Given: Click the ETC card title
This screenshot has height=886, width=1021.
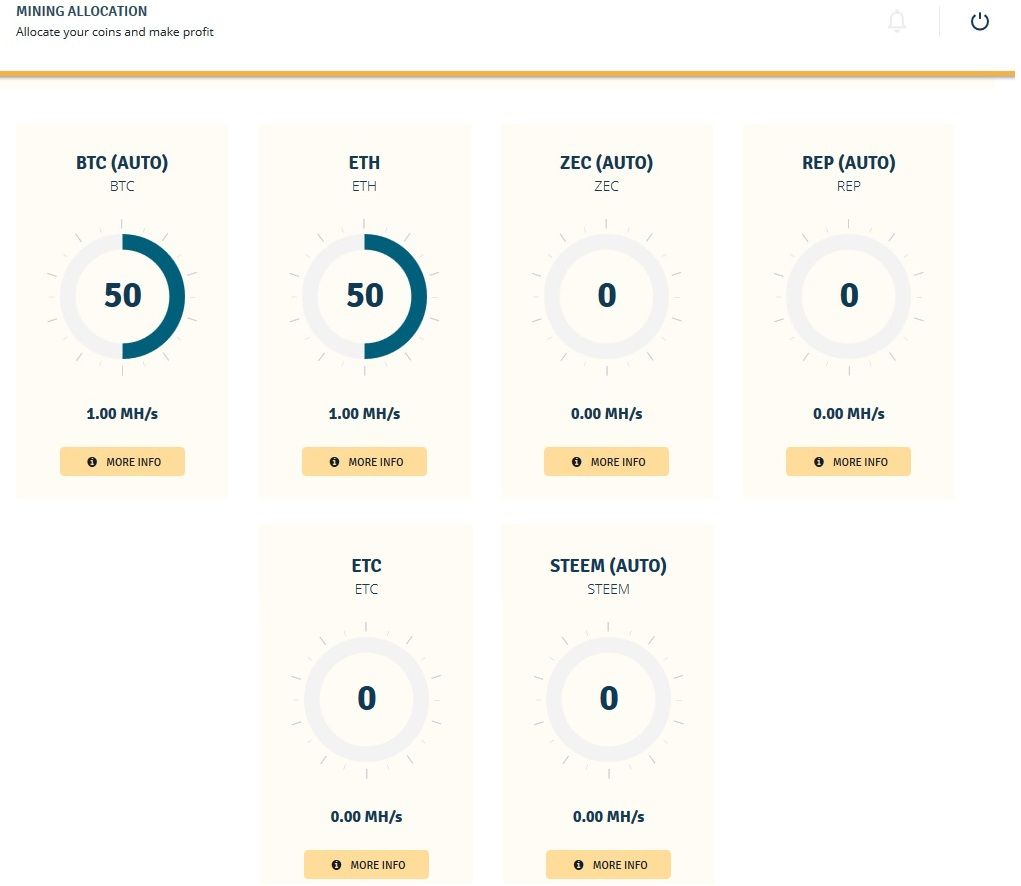Looking at the screenshot, I should [367, 566].
